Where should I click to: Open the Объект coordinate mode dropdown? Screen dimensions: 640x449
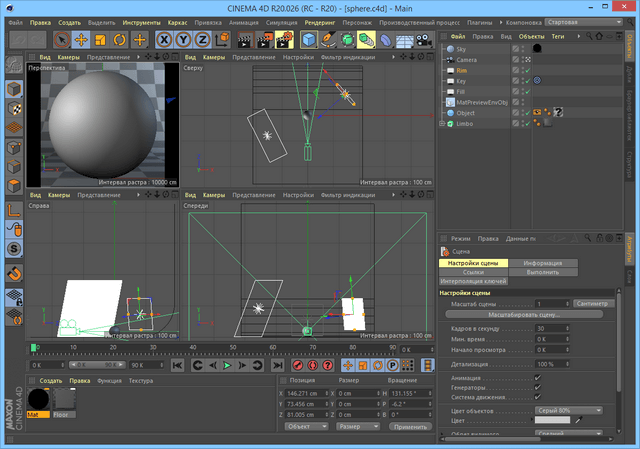click(304, 426)
